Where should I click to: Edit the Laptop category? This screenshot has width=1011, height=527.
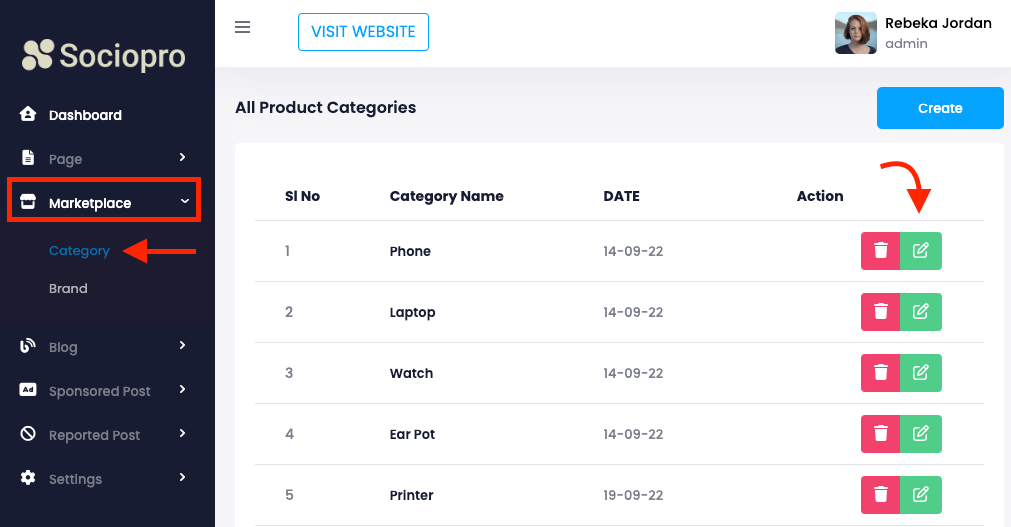(921, 312)
